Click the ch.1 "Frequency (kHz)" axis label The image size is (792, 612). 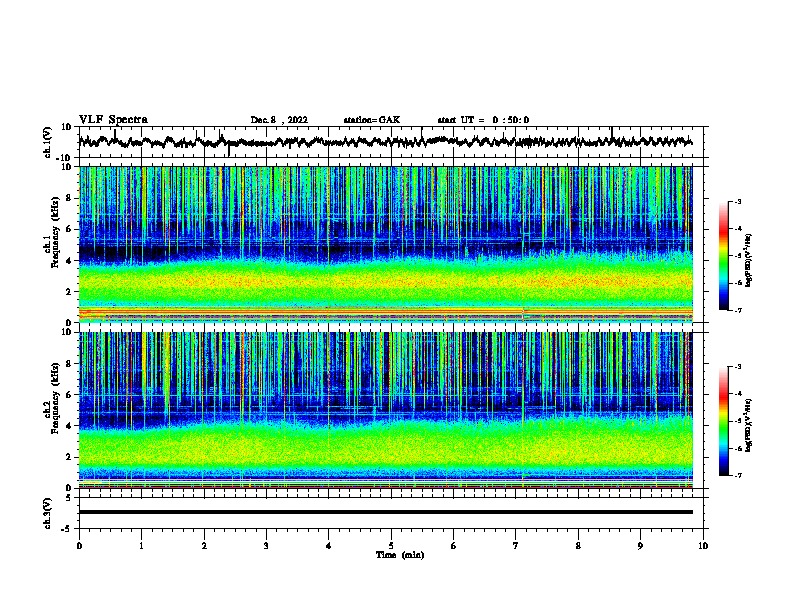(x=55, y=232)
